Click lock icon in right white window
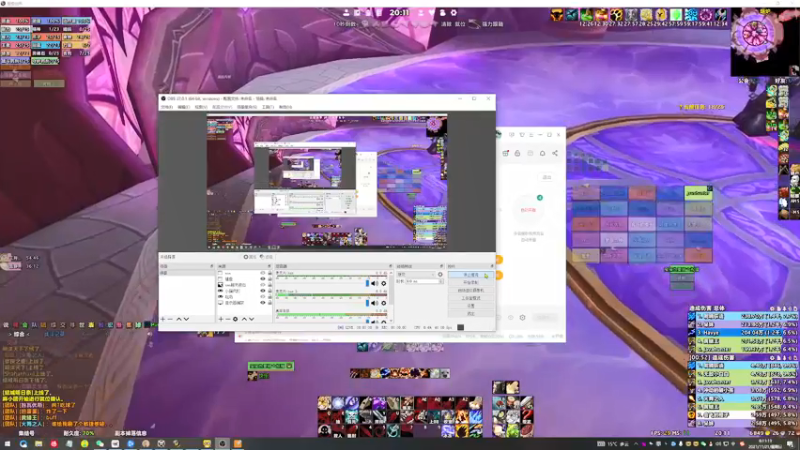Viewport: 800px width, 450px height. [517, 153]
